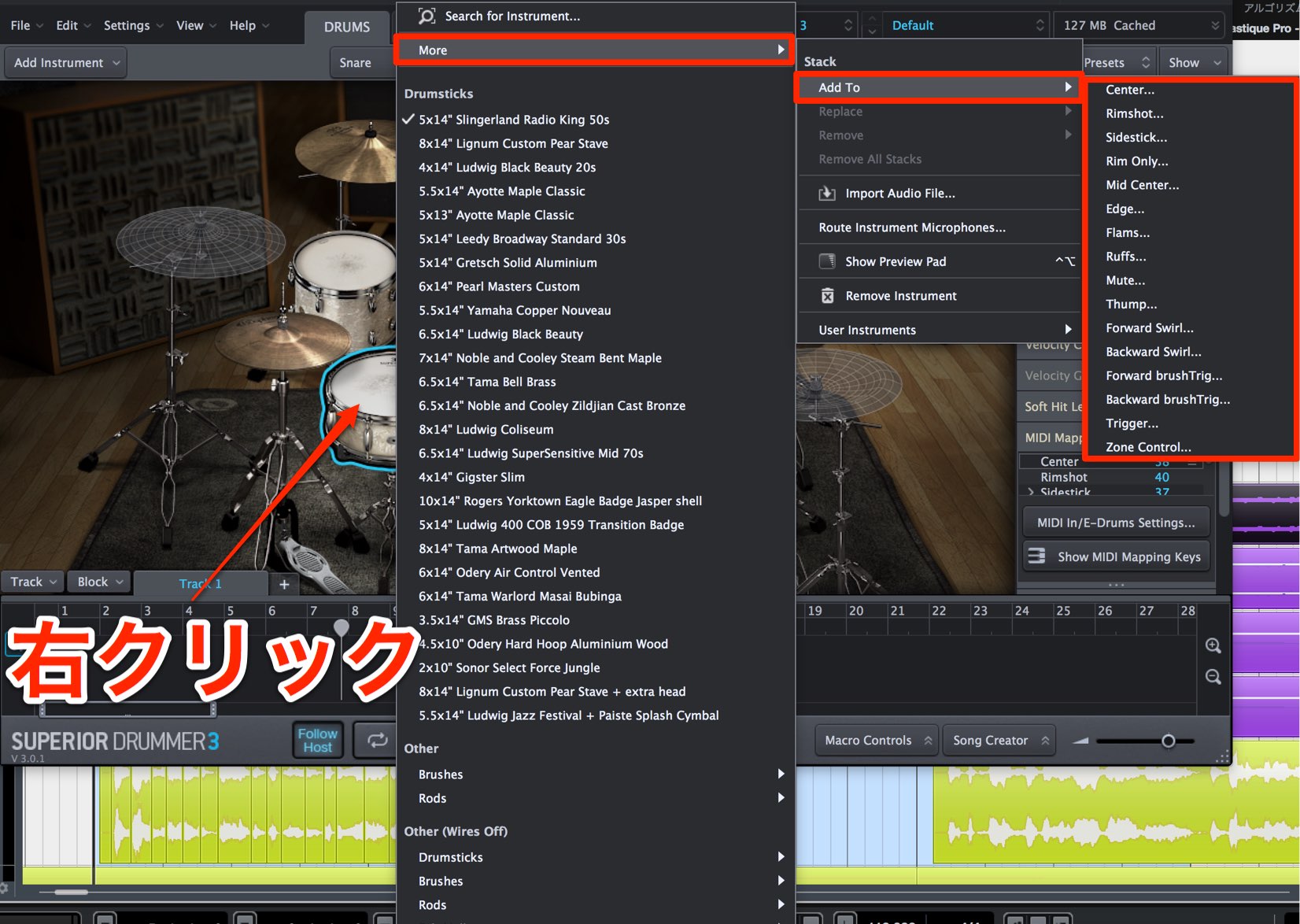The width and height of the screenshot is (1300, 924).
Task: Click the timeline zoom out magnifier
Action: [1213, 677]
